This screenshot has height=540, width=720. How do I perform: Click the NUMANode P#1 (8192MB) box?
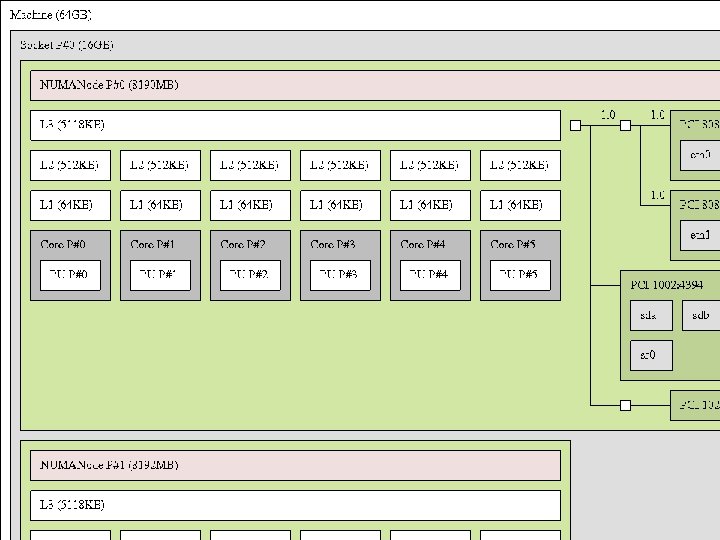pos(295,466)
